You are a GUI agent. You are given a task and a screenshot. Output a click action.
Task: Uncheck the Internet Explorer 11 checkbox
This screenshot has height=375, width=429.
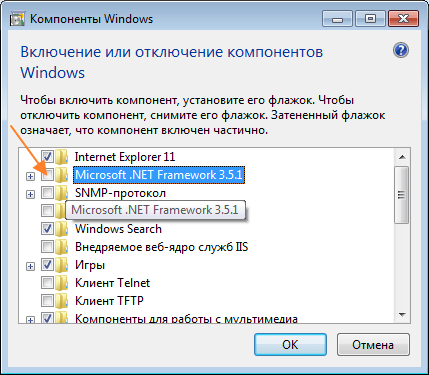[47, 157]
